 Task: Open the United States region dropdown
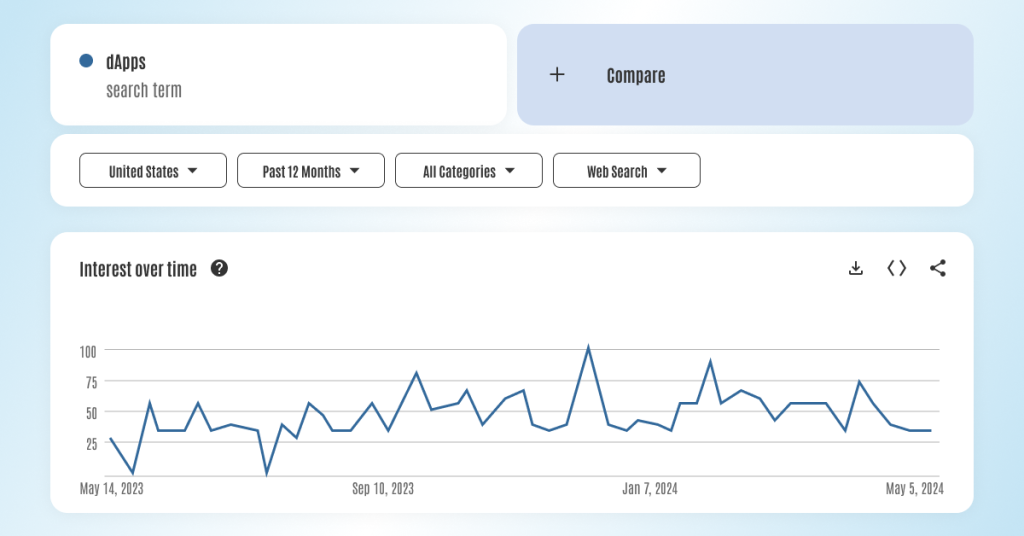coord(153,171)
